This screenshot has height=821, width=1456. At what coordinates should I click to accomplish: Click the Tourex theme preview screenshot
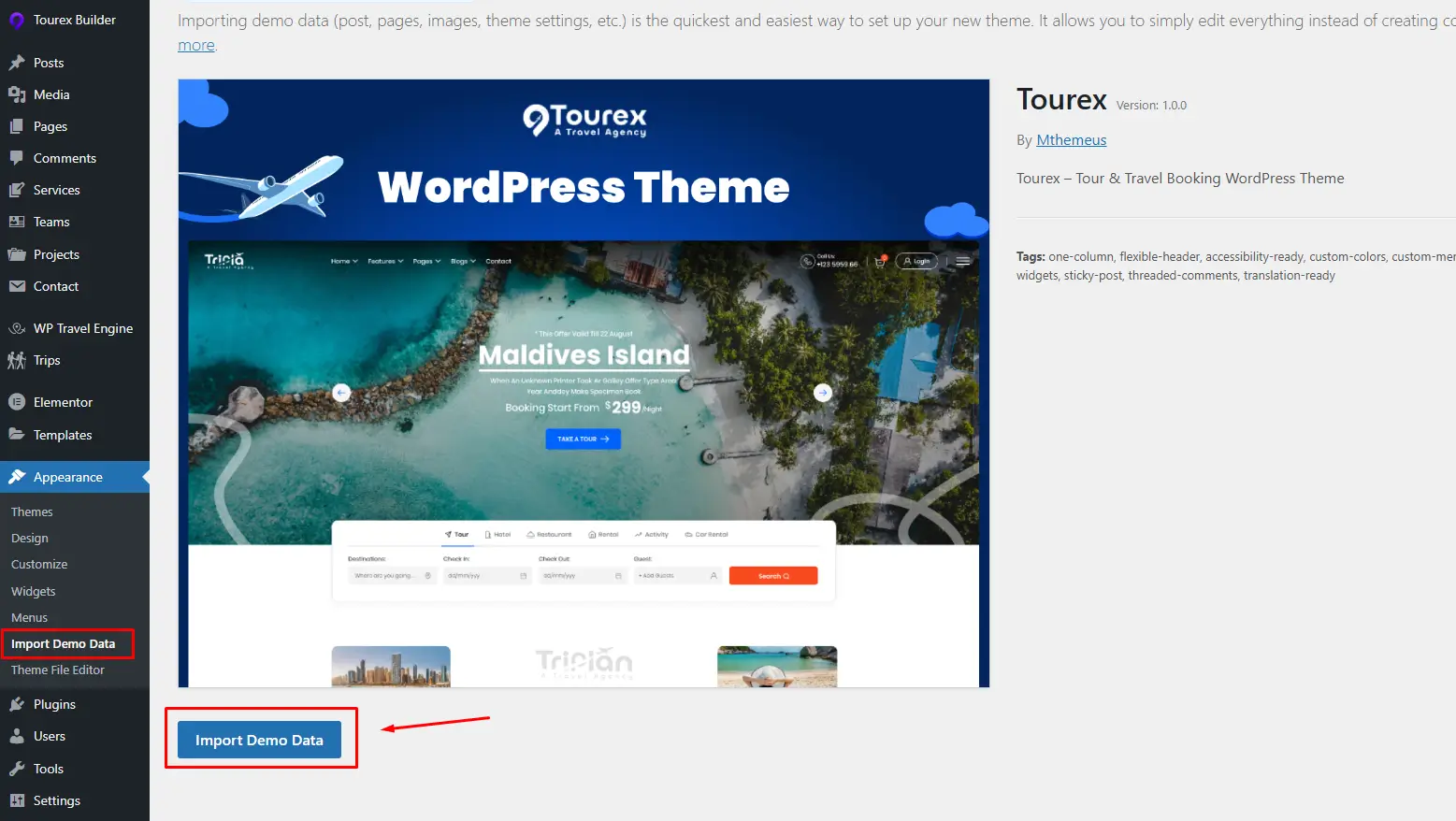coord(584,383)
